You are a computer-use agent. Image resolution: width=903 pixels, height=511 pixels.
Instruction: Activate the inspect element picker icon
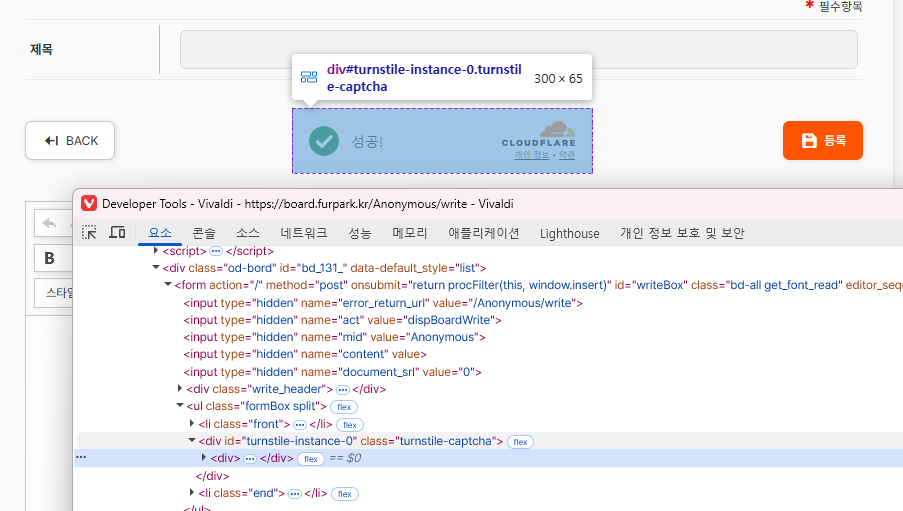coord(90,233)
